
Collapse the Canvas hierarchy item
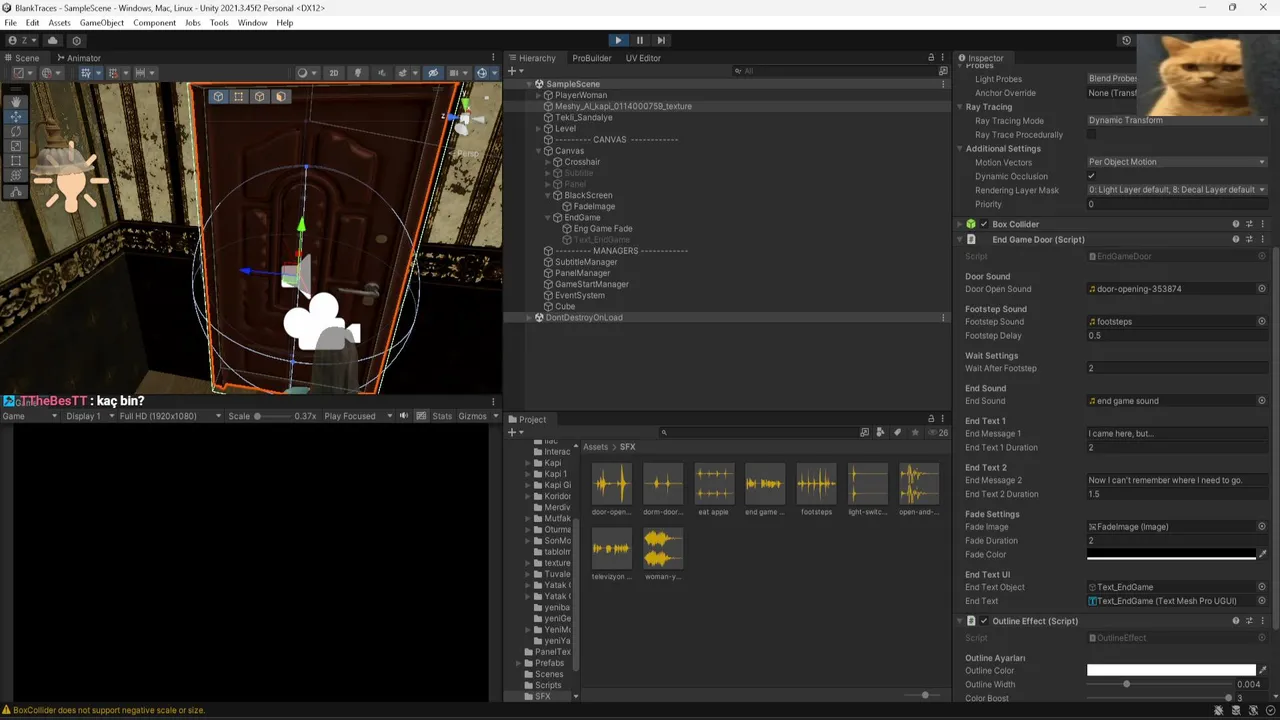pos(538,151)
